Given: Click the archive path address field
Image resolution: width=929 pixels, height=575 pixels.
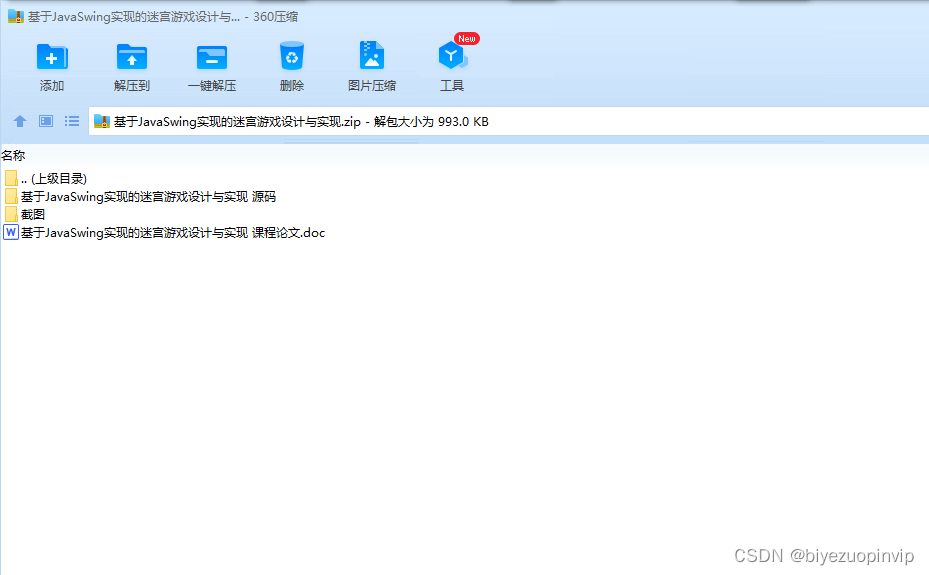Looking at the screenshot, I should 508,121.
